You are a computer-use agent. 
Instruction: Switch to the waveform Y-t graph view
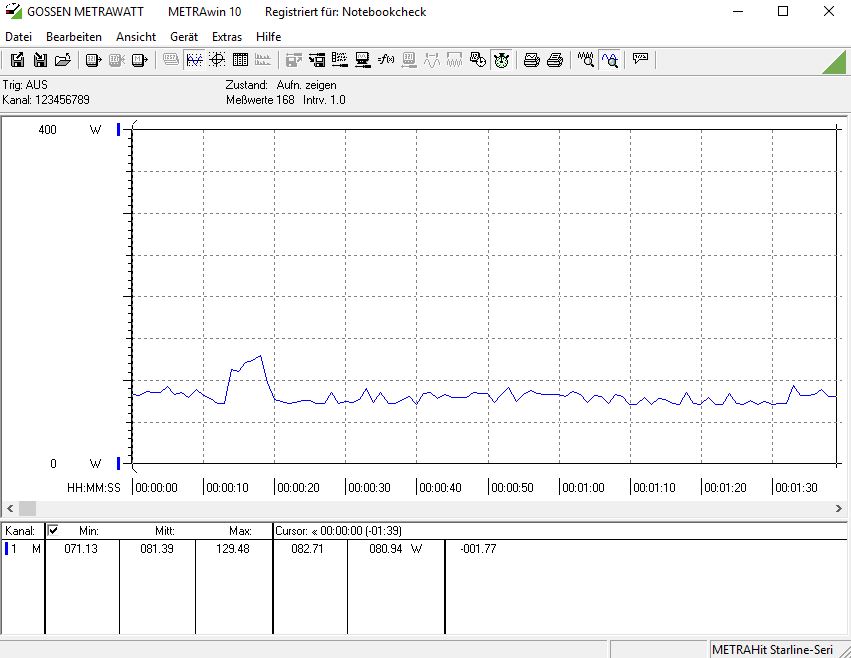[194, 60]
